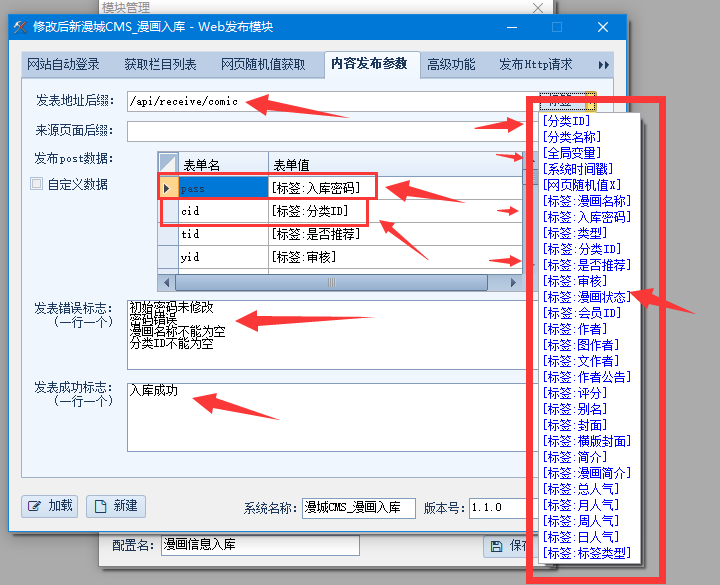Select the cid form value cell

(x=318, y=211)
